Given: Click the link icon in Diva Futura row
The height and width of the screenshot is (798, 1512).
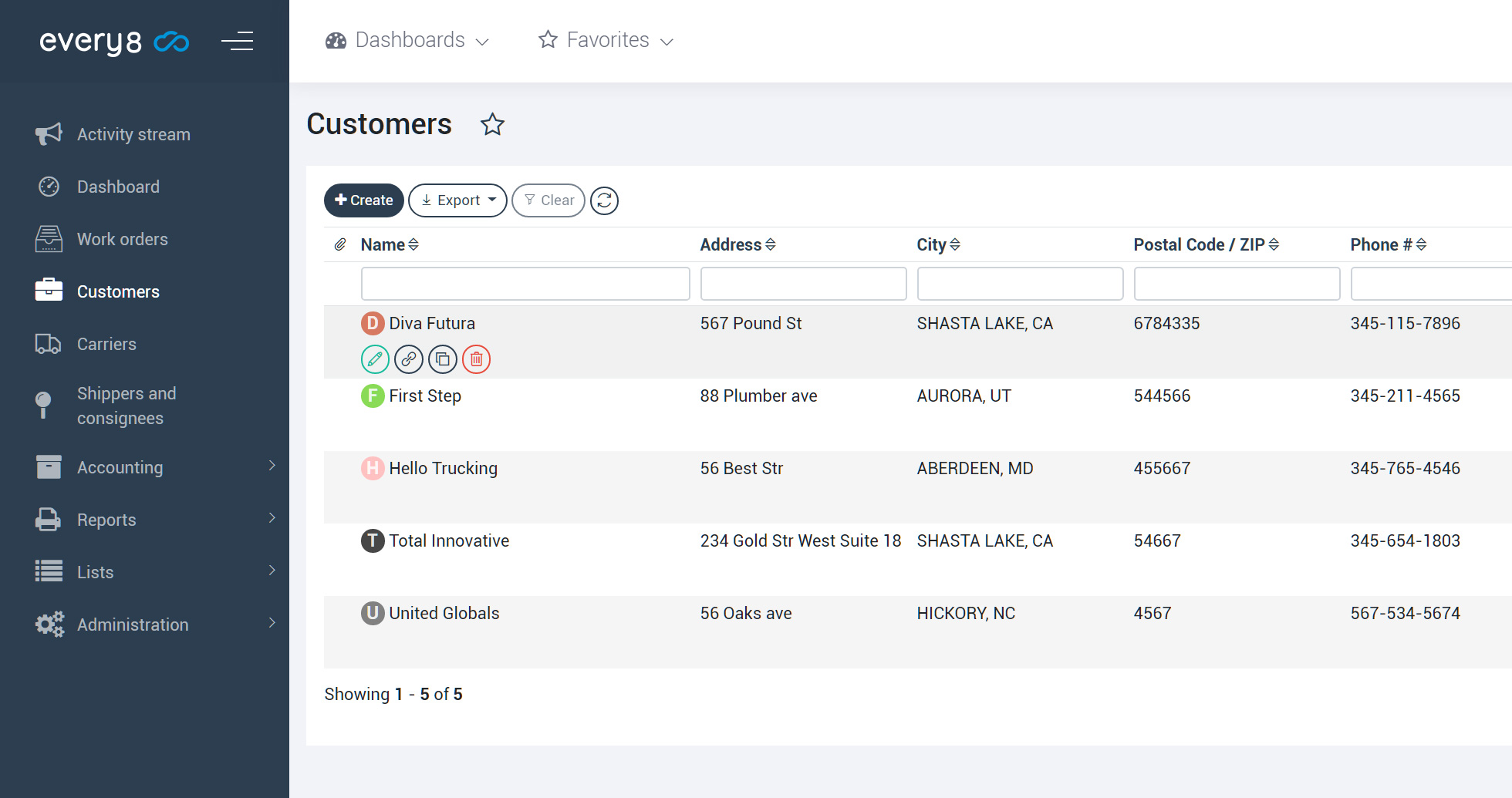Looking at the screenshot, I should coord(409,359).
